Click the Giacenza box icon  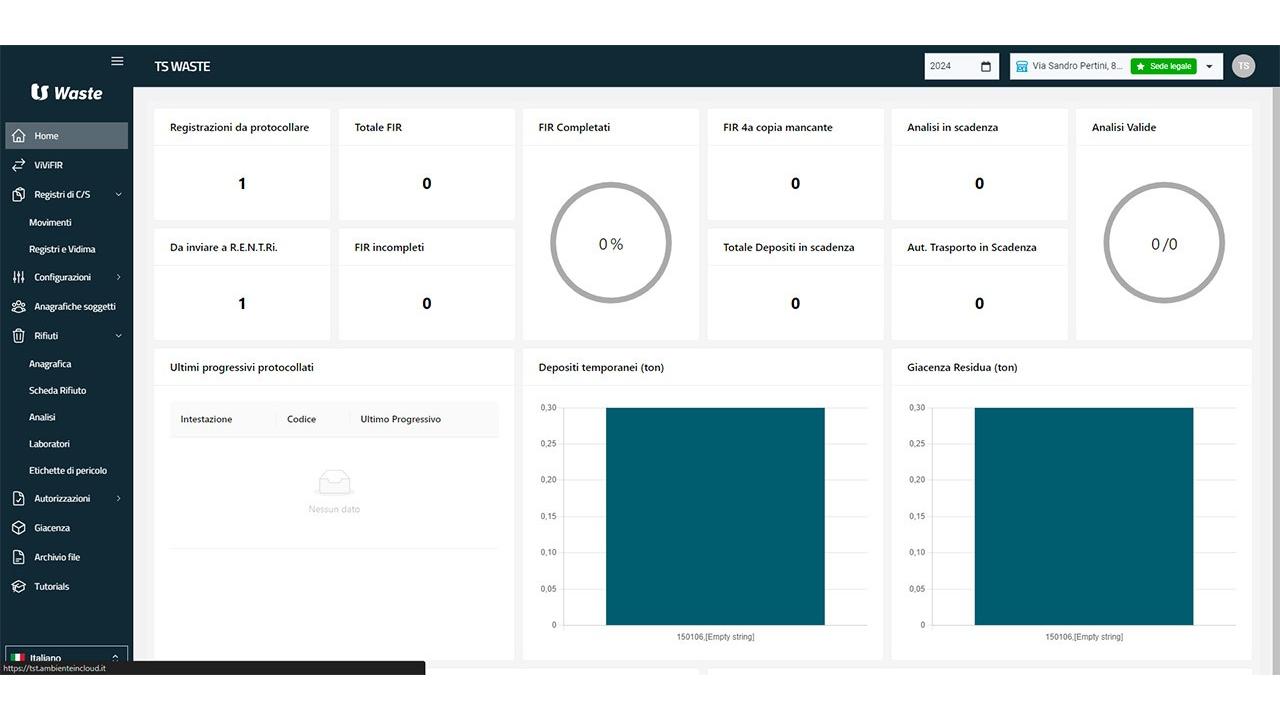[18, 528]
